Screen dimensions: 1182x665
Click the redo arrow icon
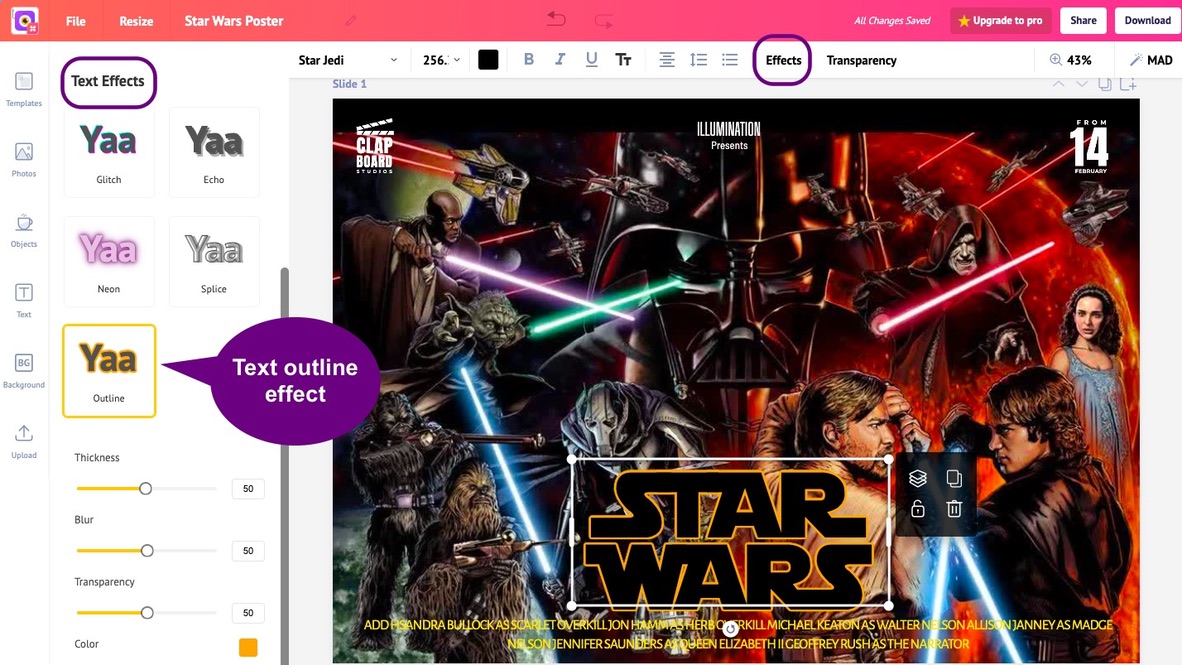point(603,21)
